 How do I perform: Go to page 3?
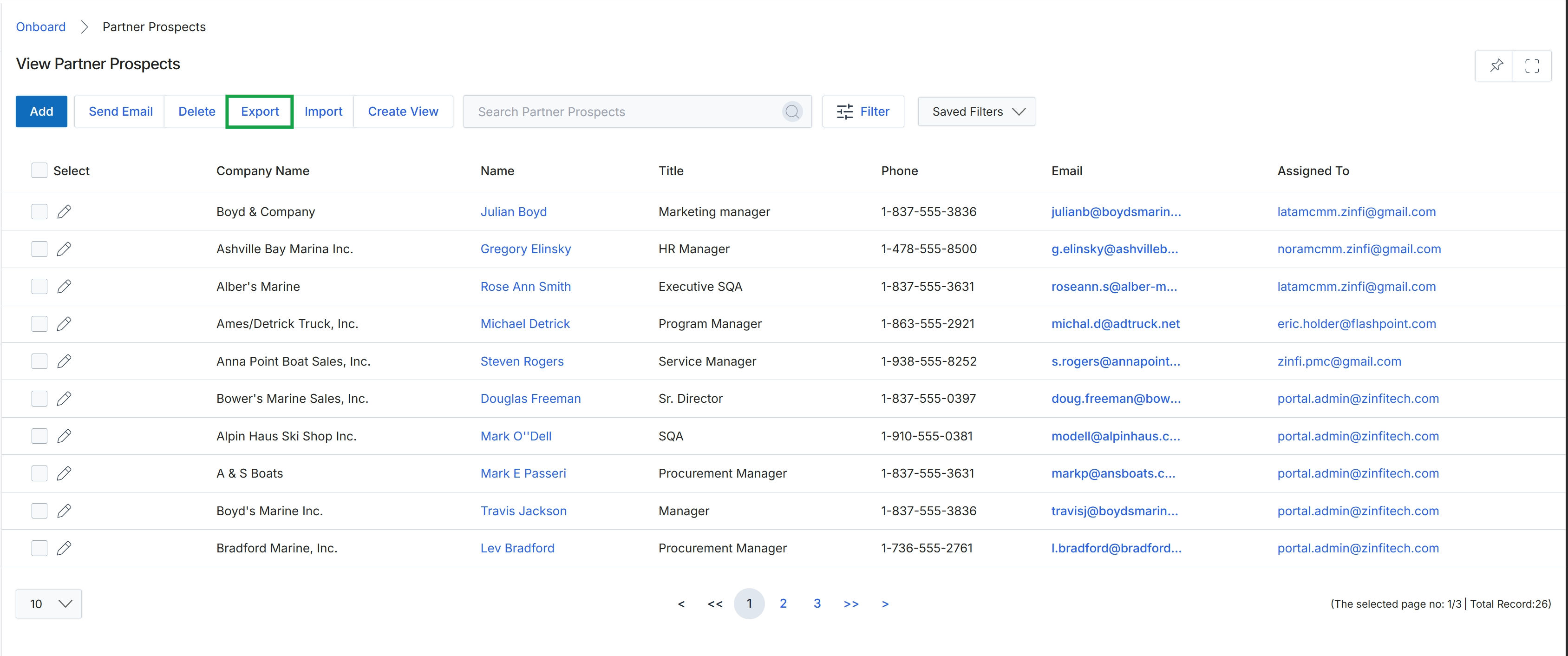coord(817,604)
